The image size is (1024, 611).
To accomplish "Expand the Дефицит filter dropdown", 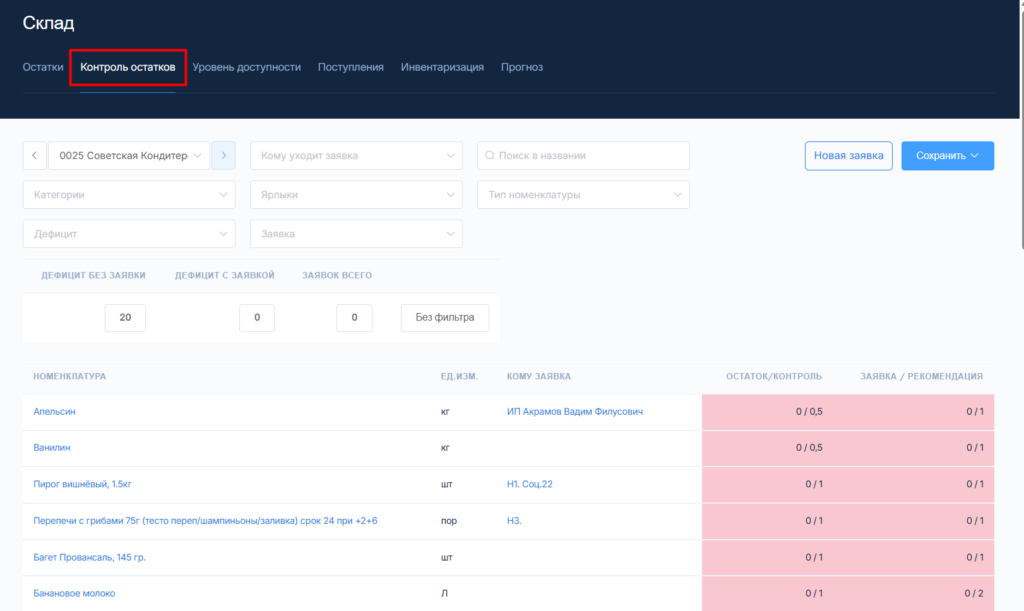I will pyautogui.click(x=129, y=234).
